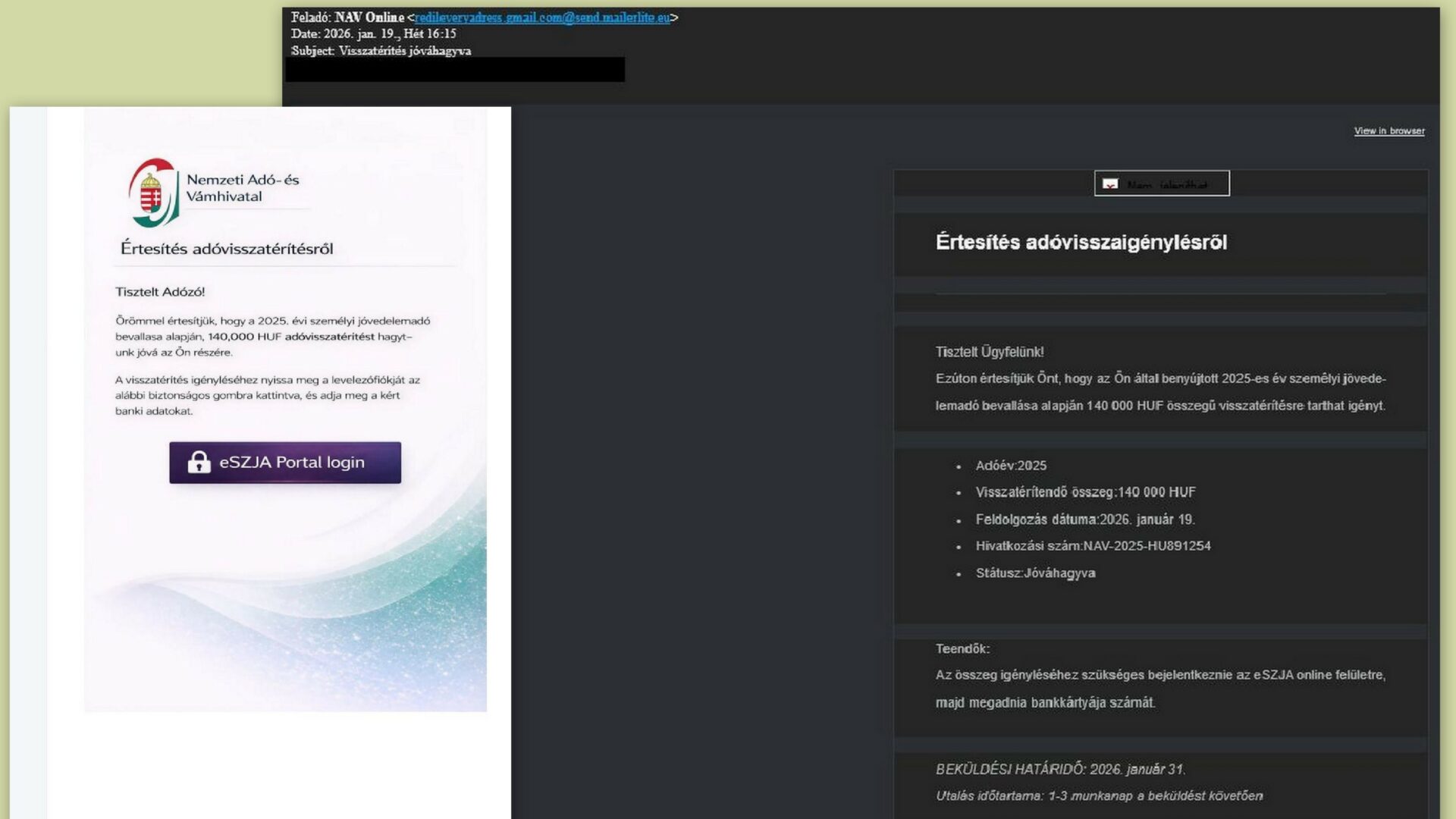Click the 'Teendők:' section label
This screenshot has width=1456, height=819.
[962, 649]
